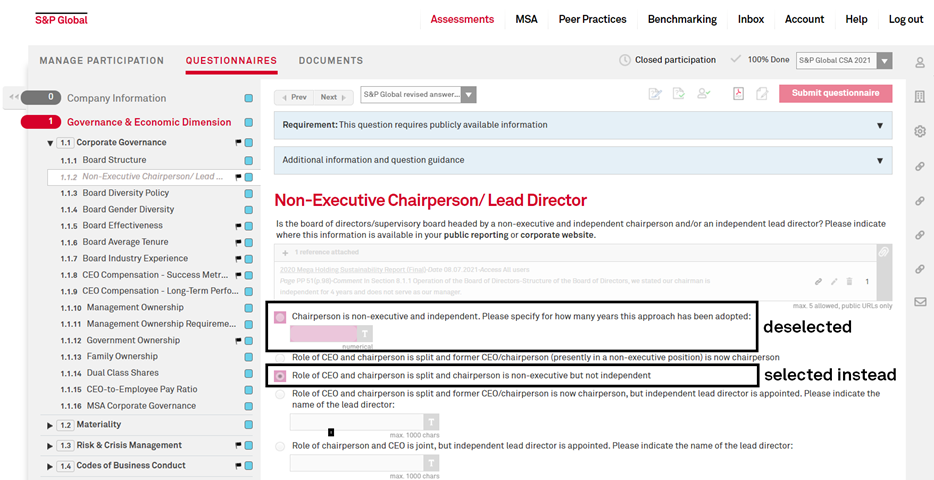
Task: Click link icon in the attached reference row
Action: [819, 281]
